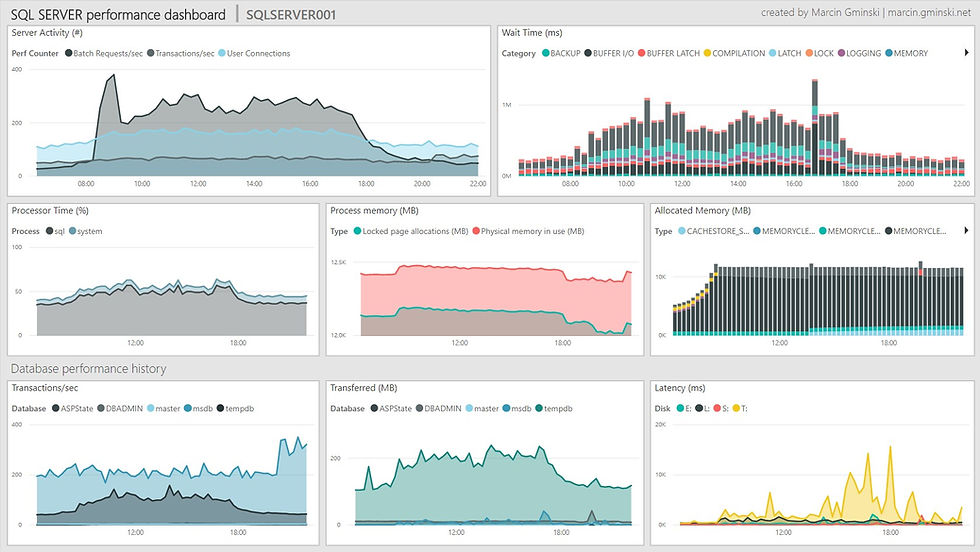Select sql process legend in Processor Time
This screenshot has width=980, height=552.
(55, 231)
